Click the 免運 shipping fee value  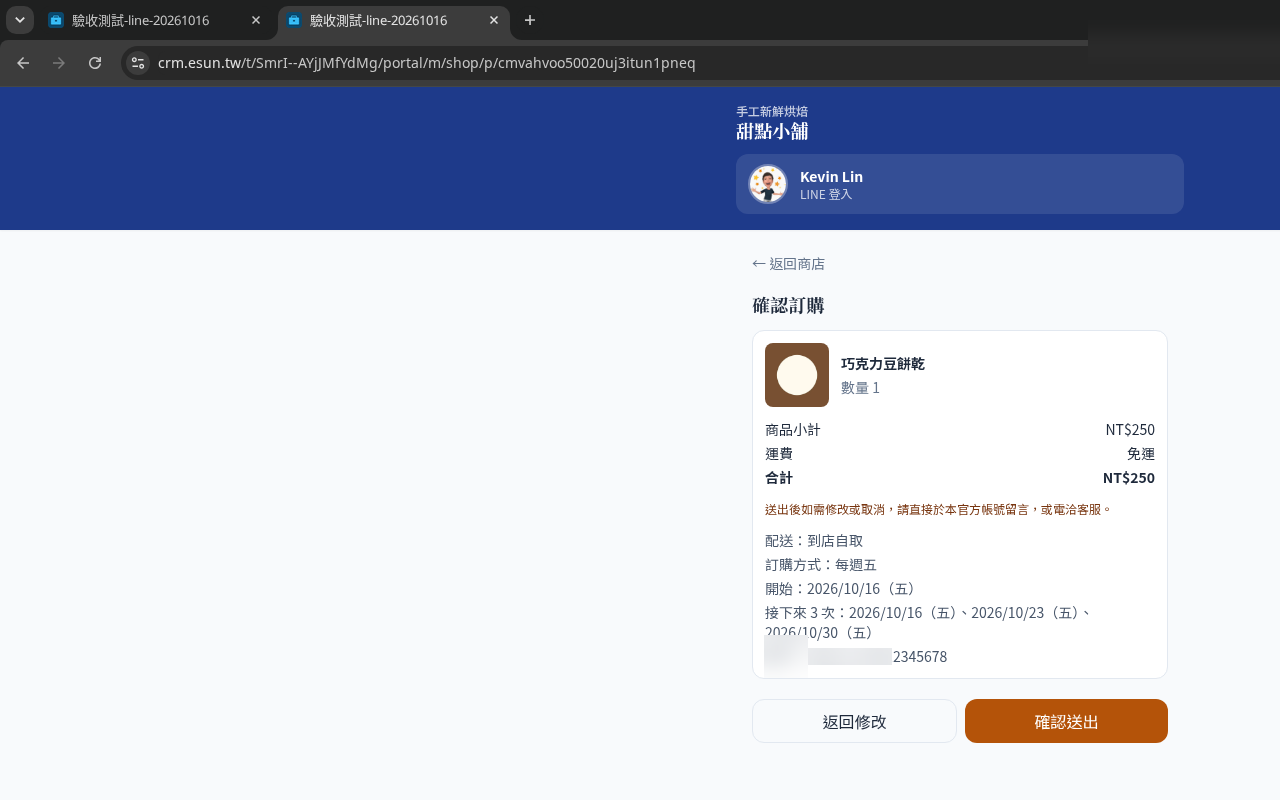1141,454
